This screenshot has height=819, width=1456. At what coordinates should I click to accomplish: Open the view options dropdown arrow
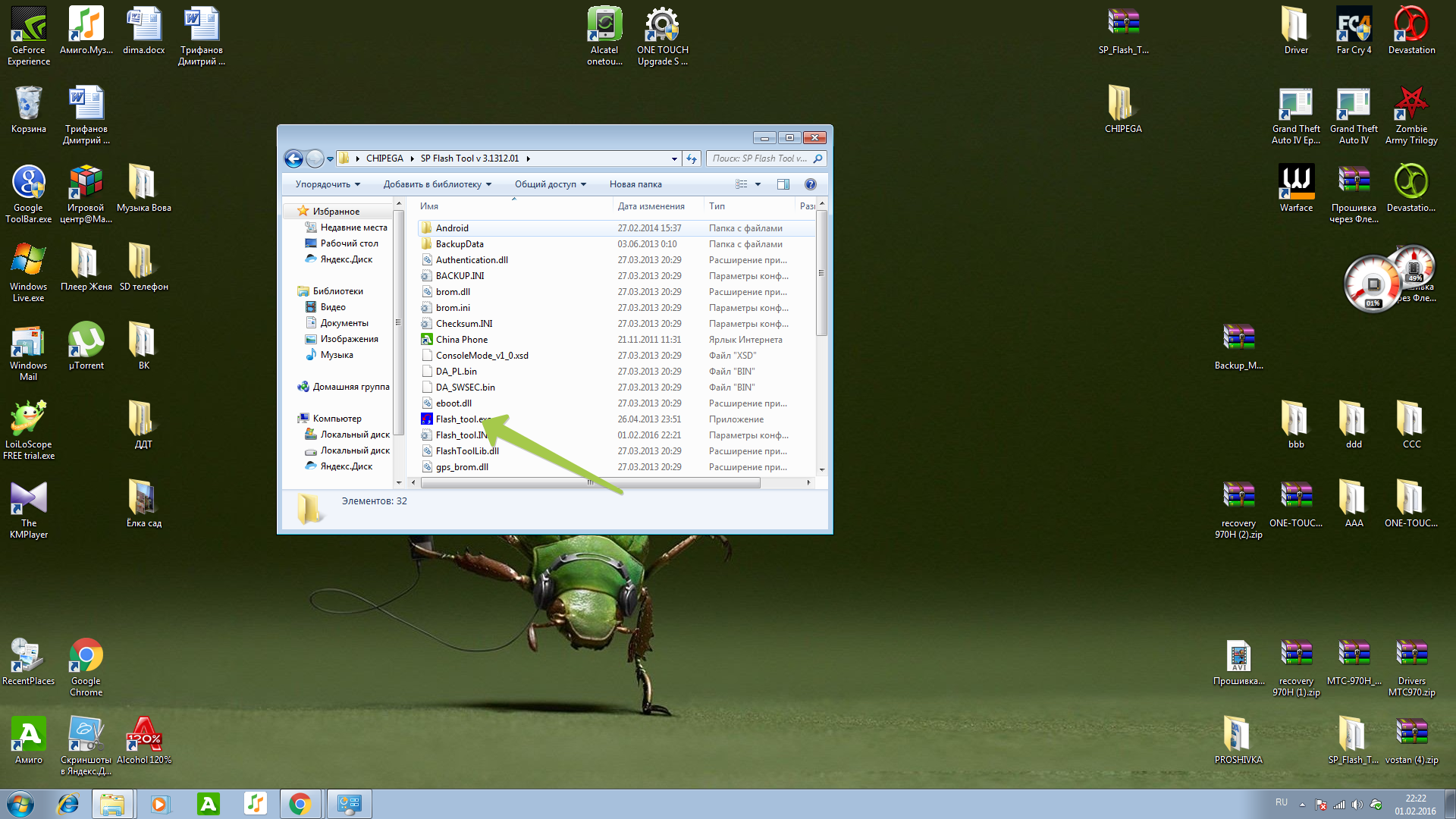(x=758, y=184)
